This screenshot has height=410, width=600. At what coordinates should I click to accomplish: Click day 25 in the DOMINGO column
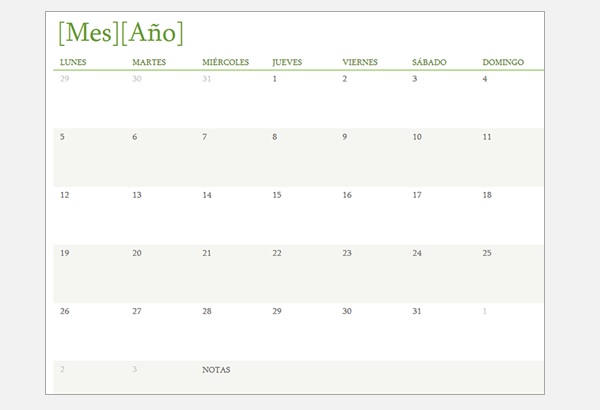(487, 253)
